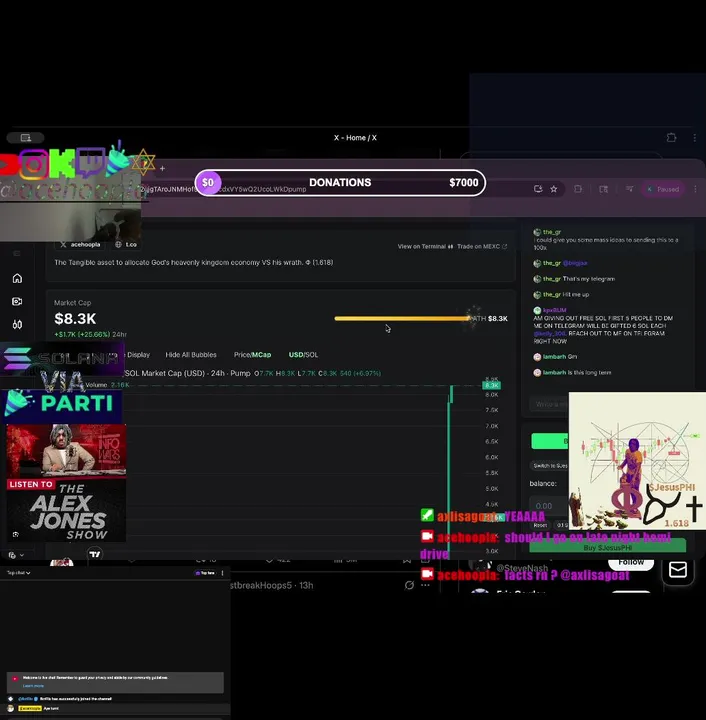Click the the_gr "Hit me up" chat message
The image size is (706, 720).
(561, 294)
